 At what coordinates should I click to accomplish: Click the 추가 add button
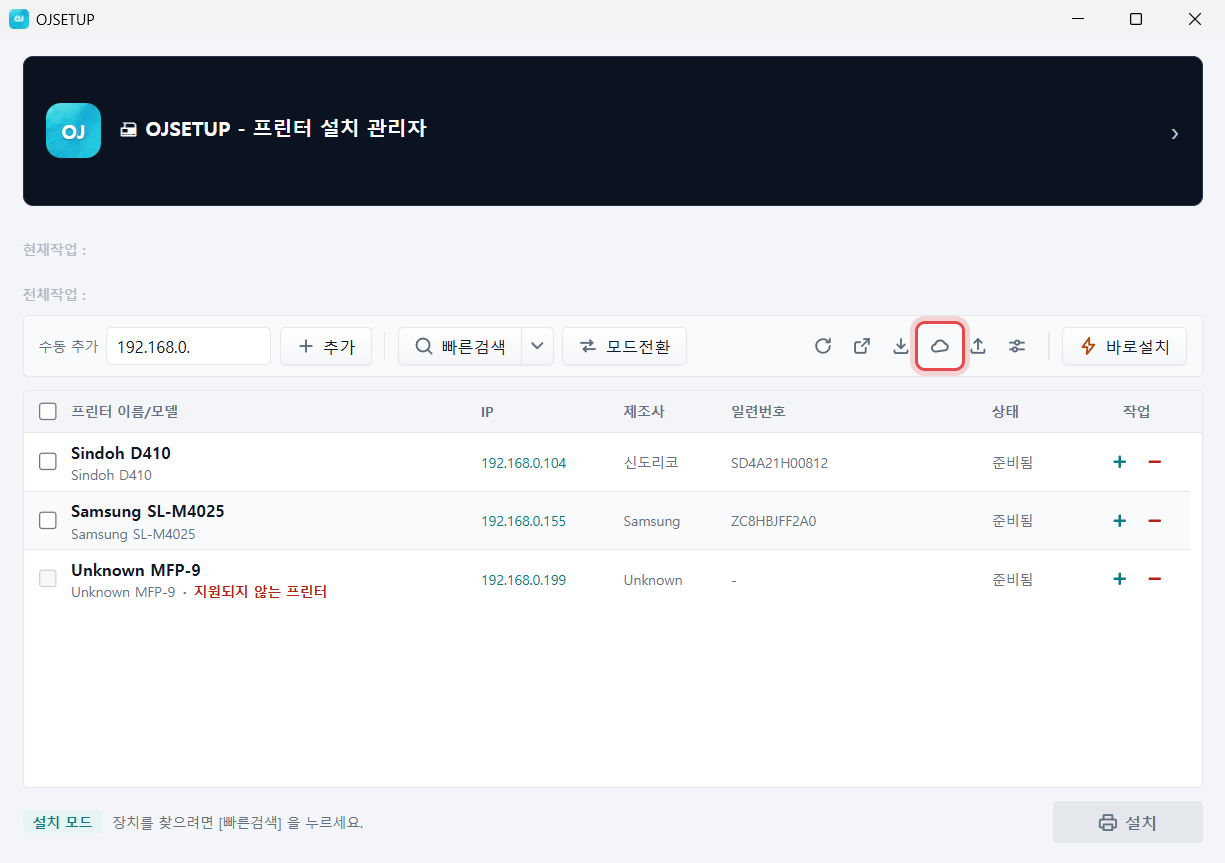[x=326, y=346]
